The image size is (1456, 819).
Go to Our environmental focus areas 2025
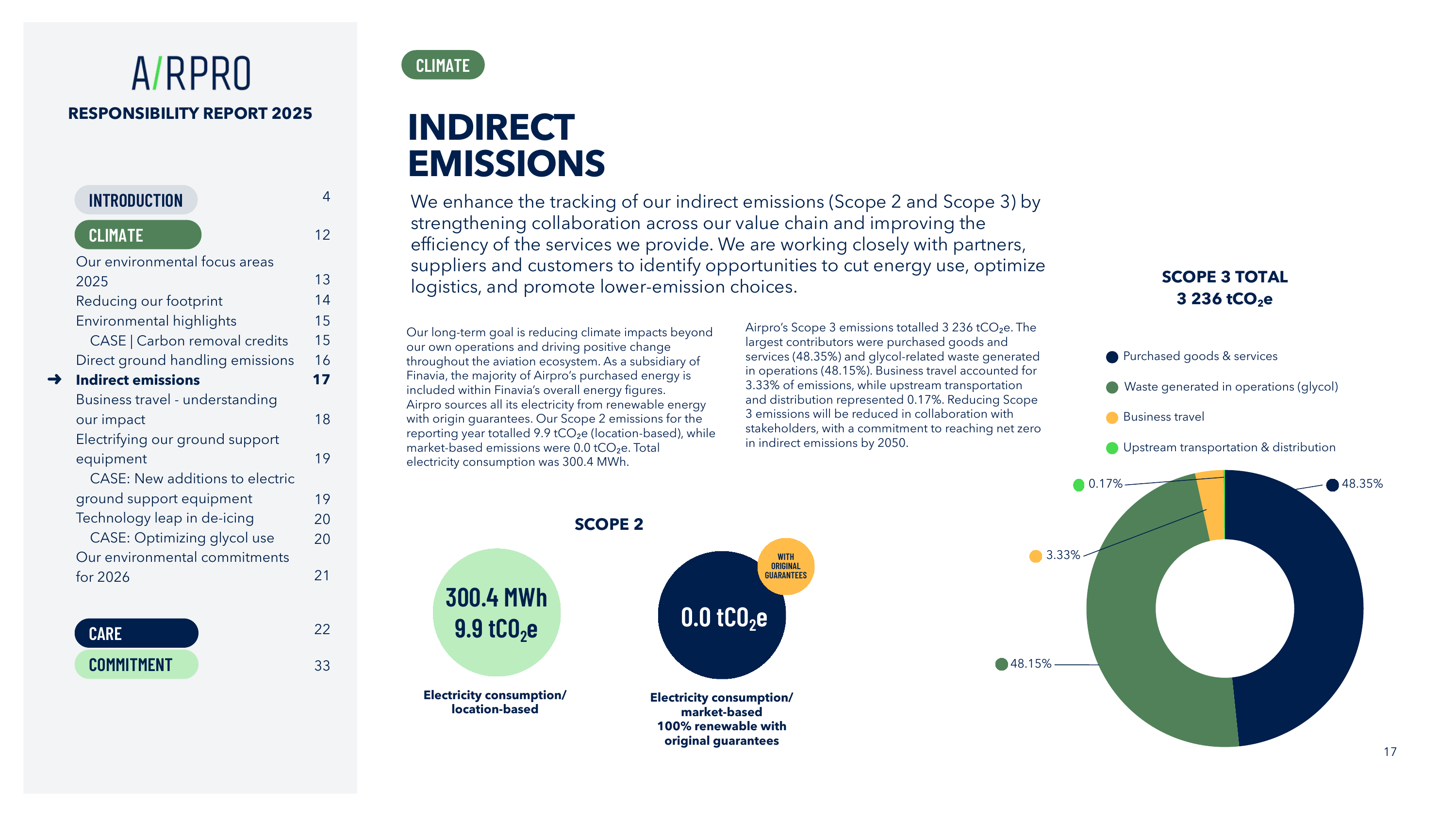click(x=175, y=271)
